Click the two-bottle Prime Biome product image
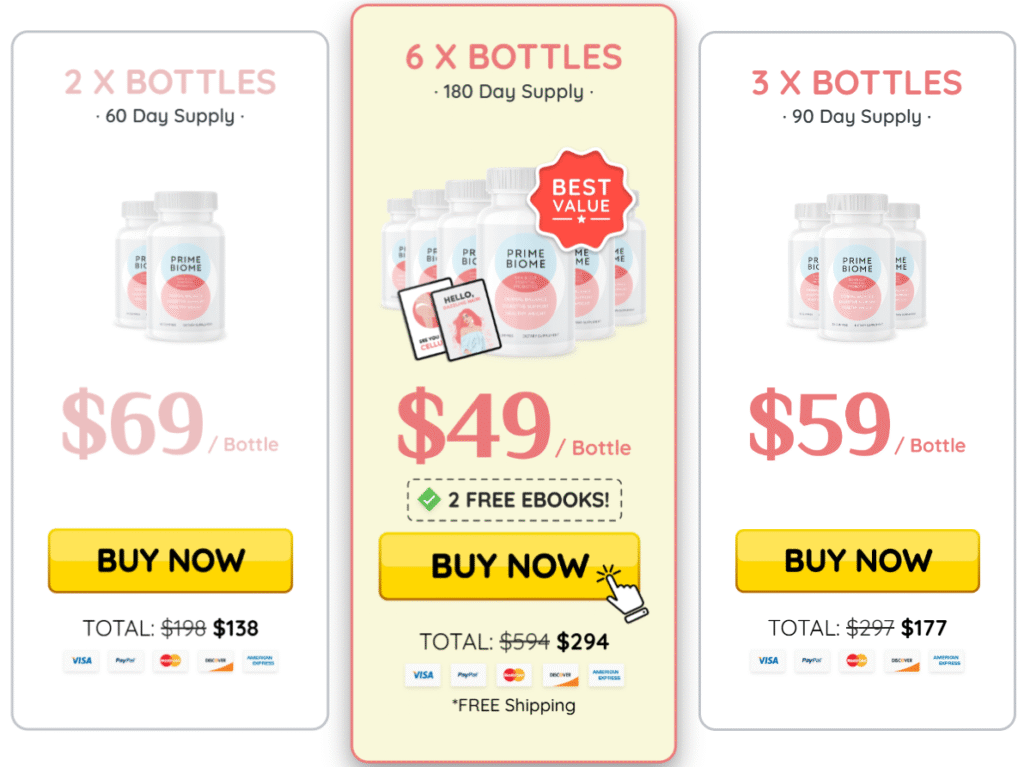The height and width of the screenshot is (767, 1024). pyautogui.click(x=171, y=267)
